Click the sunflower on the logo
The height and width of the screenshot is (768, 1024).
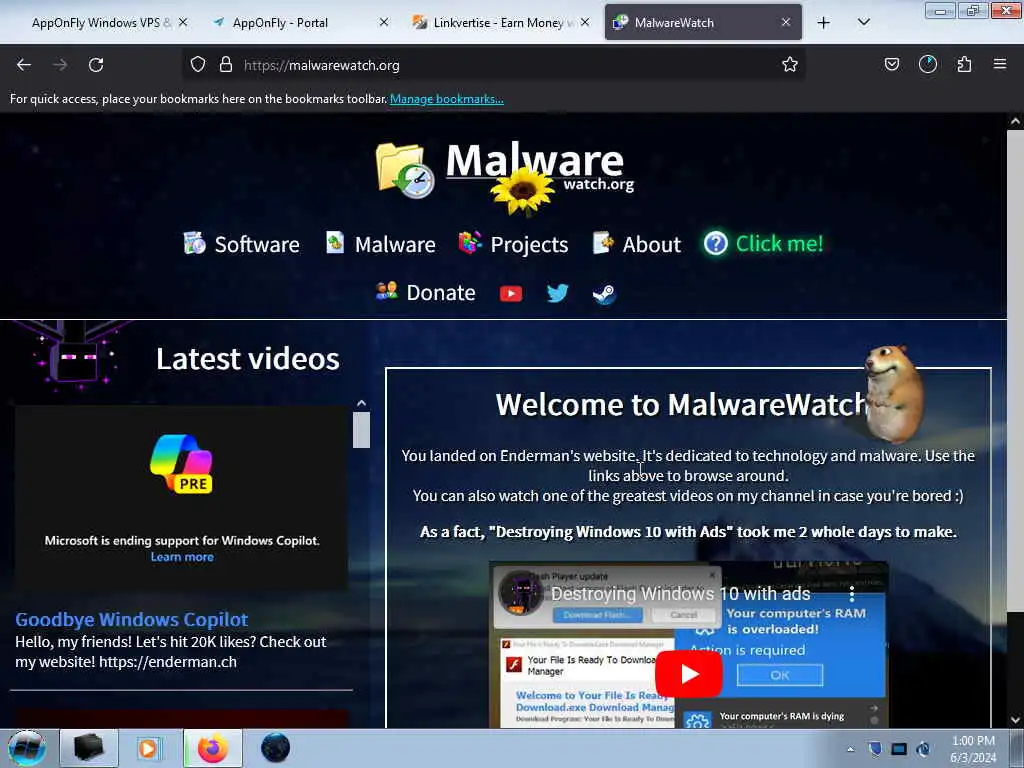(522, 191)
